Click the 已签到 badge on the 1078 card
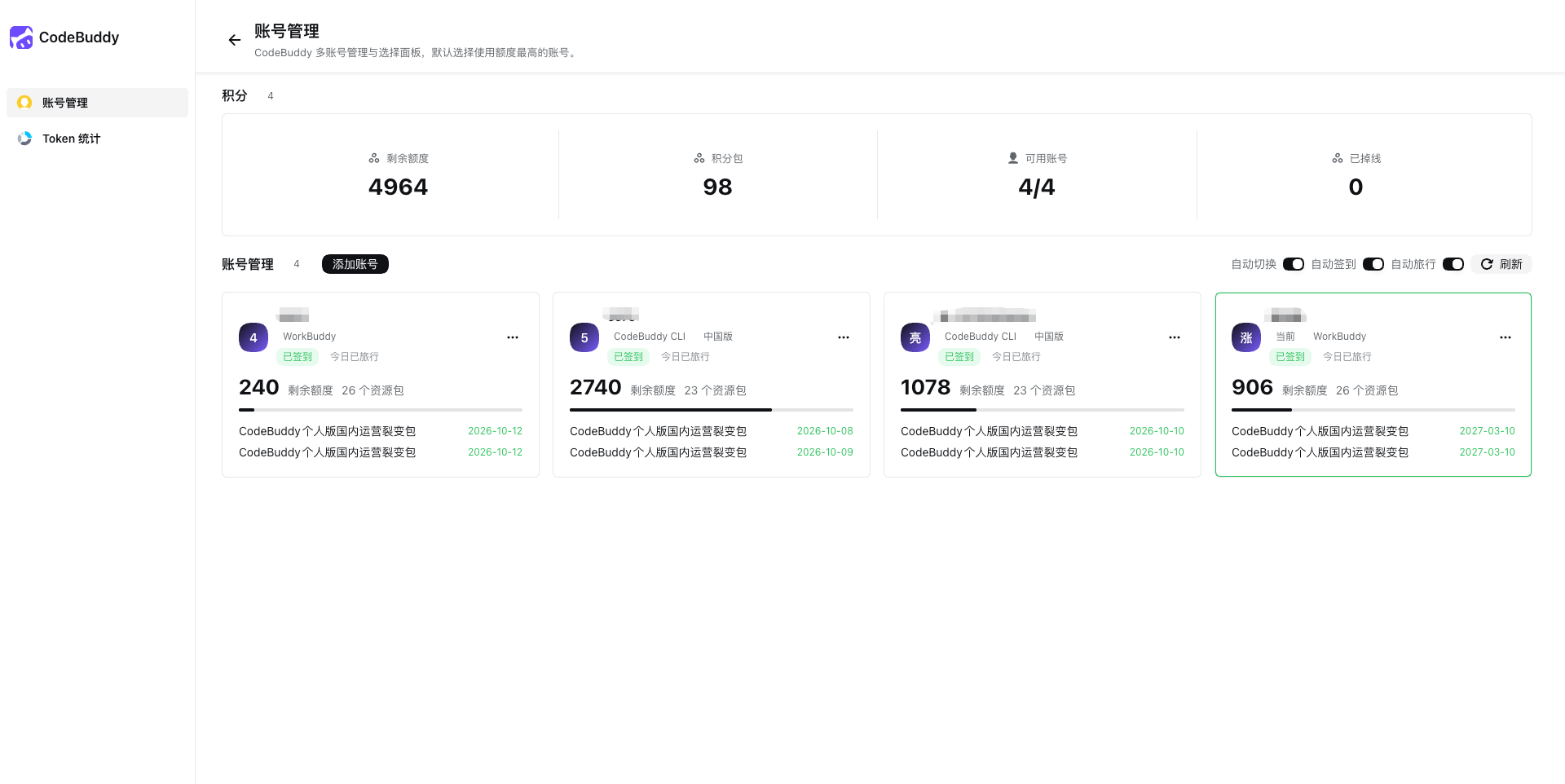Viewport: 1565px width, 784px height. (959, 357)
